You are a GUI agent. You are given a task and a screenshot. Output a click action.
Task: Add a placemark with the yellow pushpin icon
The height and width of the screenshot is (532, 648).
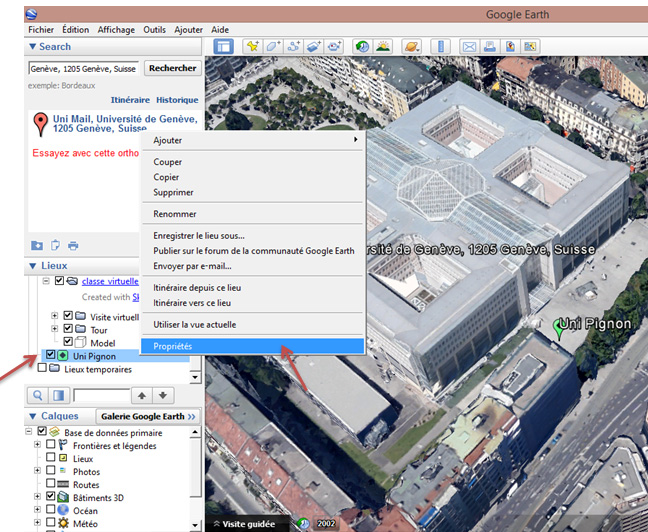point(252,47)
